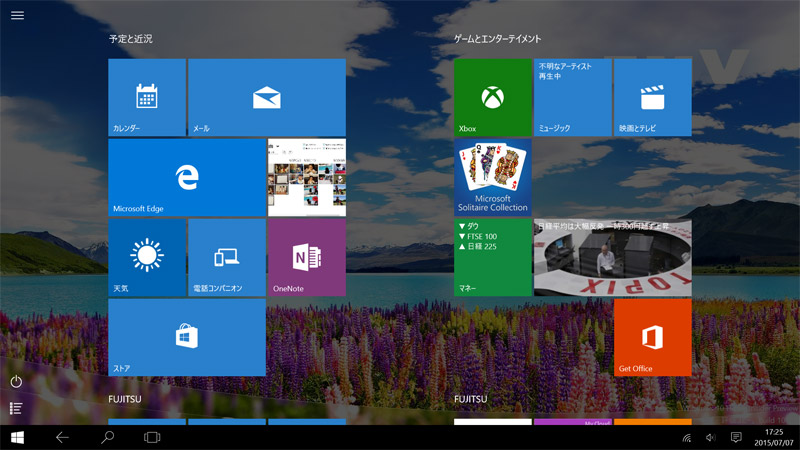800x450 pixels.
Task: Open the Photos live tile thumbnail
Action: click(x=306, y=177)
